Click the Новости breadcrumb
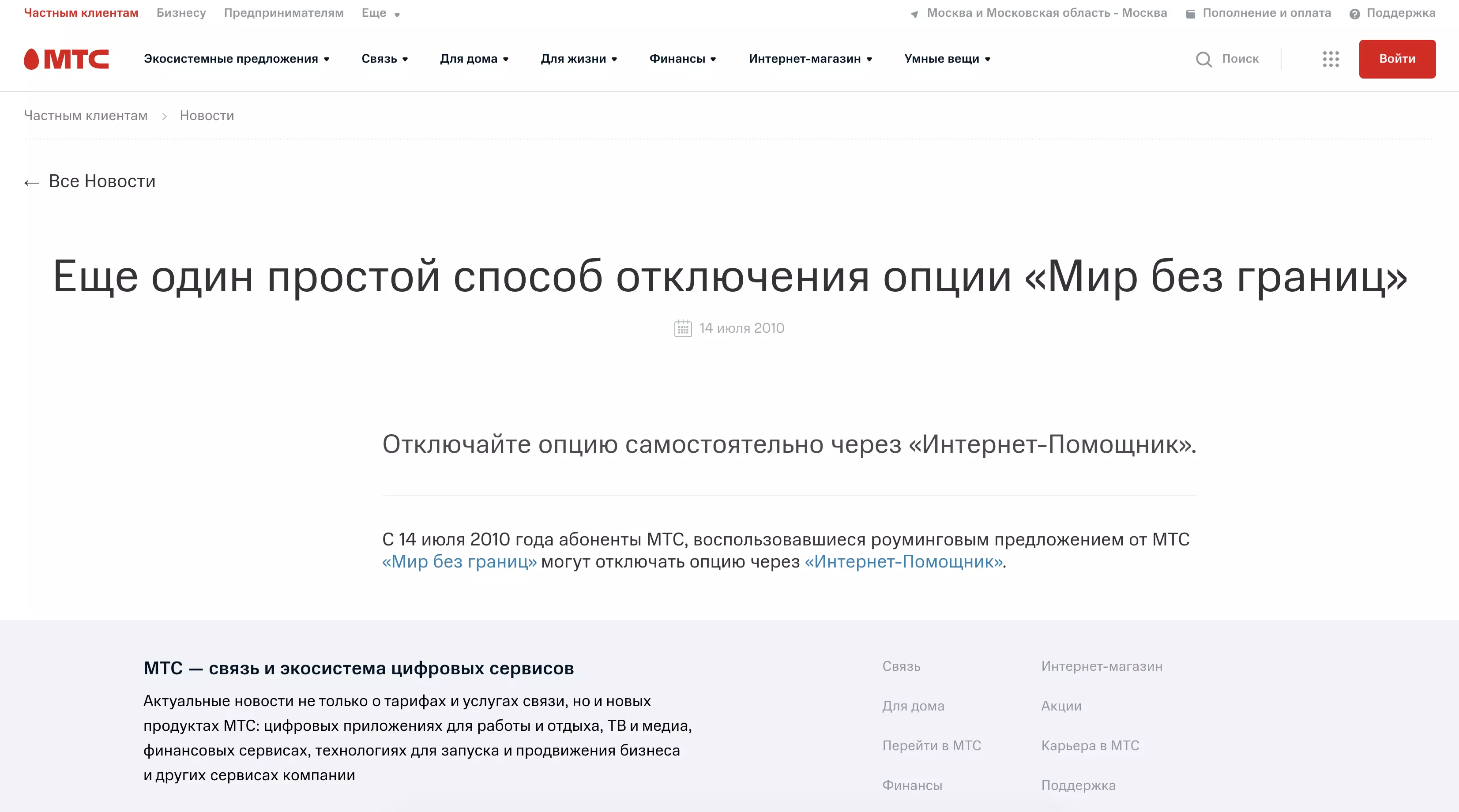 [207, 116]
